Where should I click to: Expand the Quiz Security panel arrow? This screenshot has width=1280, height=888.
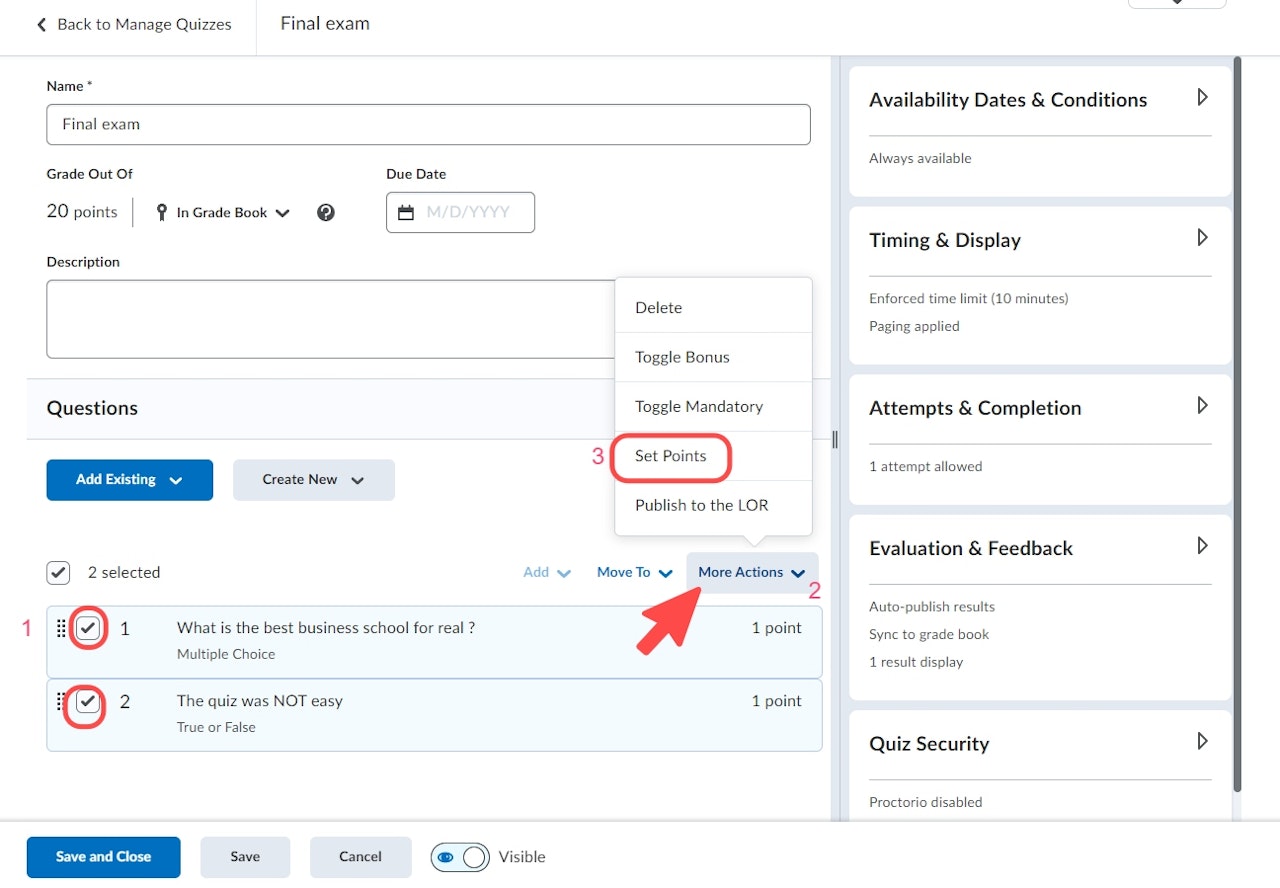coord(1203,742)
